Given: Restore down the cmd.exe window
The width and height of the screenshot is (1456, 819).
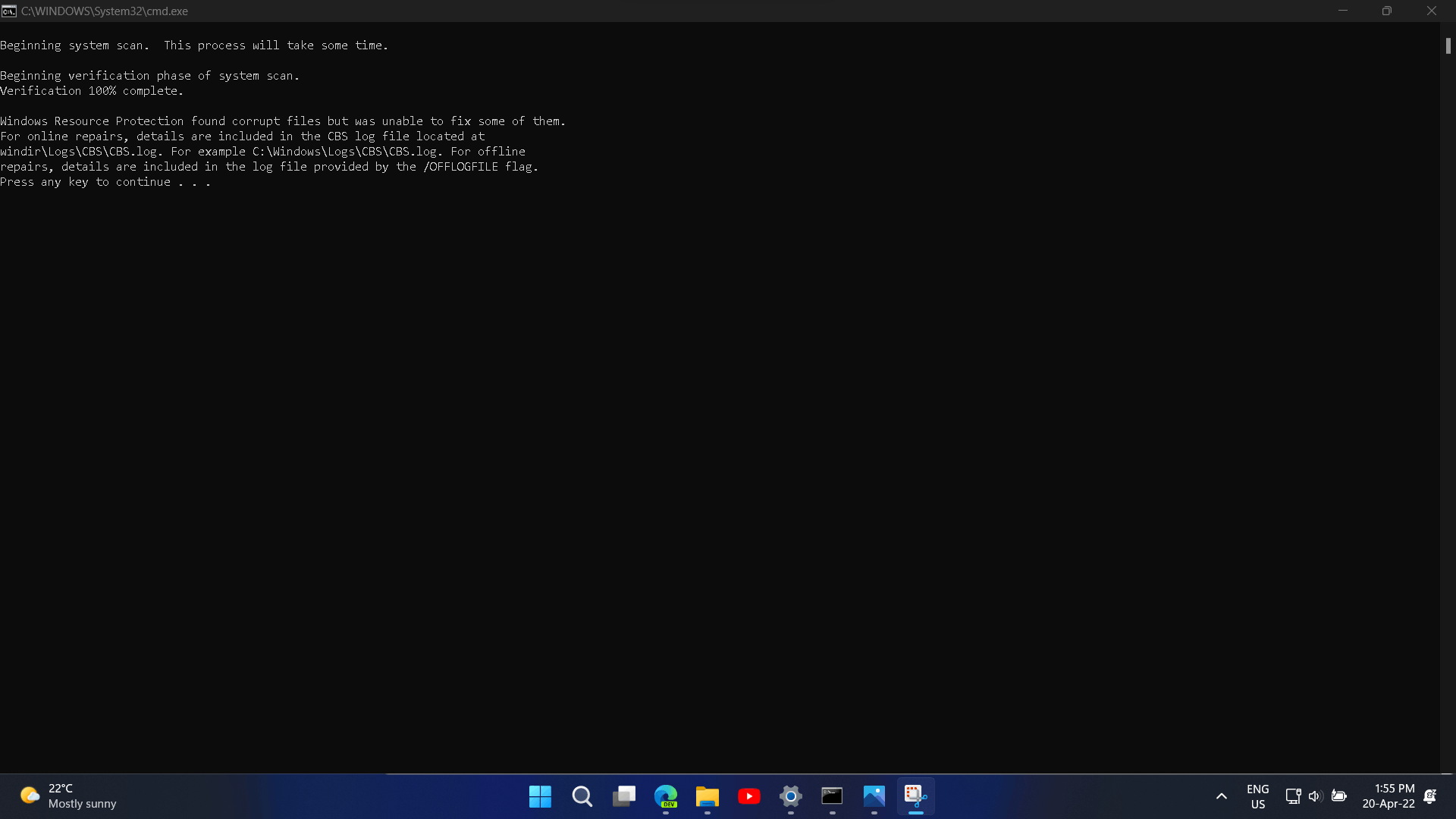Looking at the screenshot, I should 1386,11.
